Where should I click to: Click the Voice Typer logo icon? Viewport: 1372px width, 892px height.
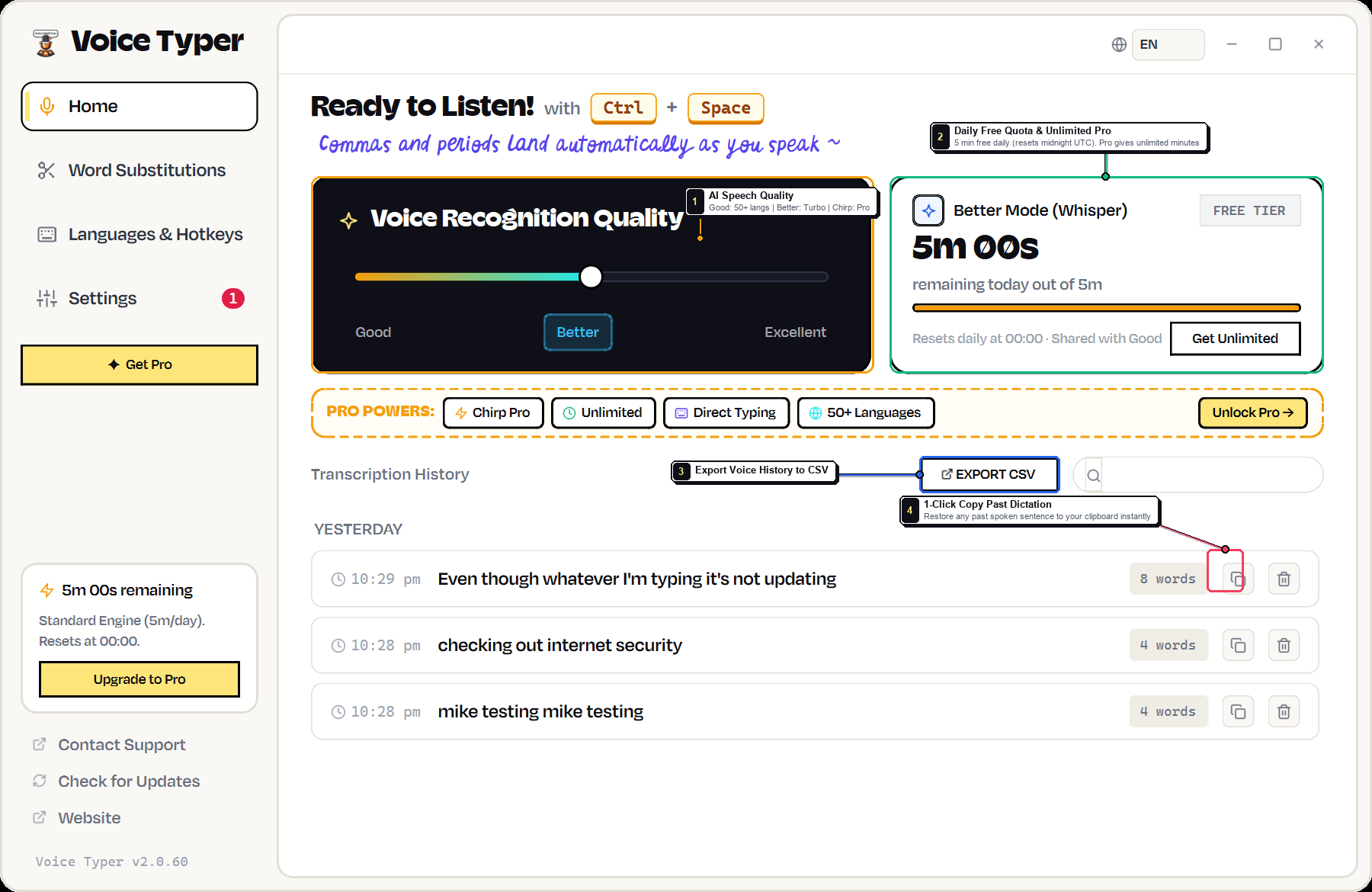pos(46,43)
